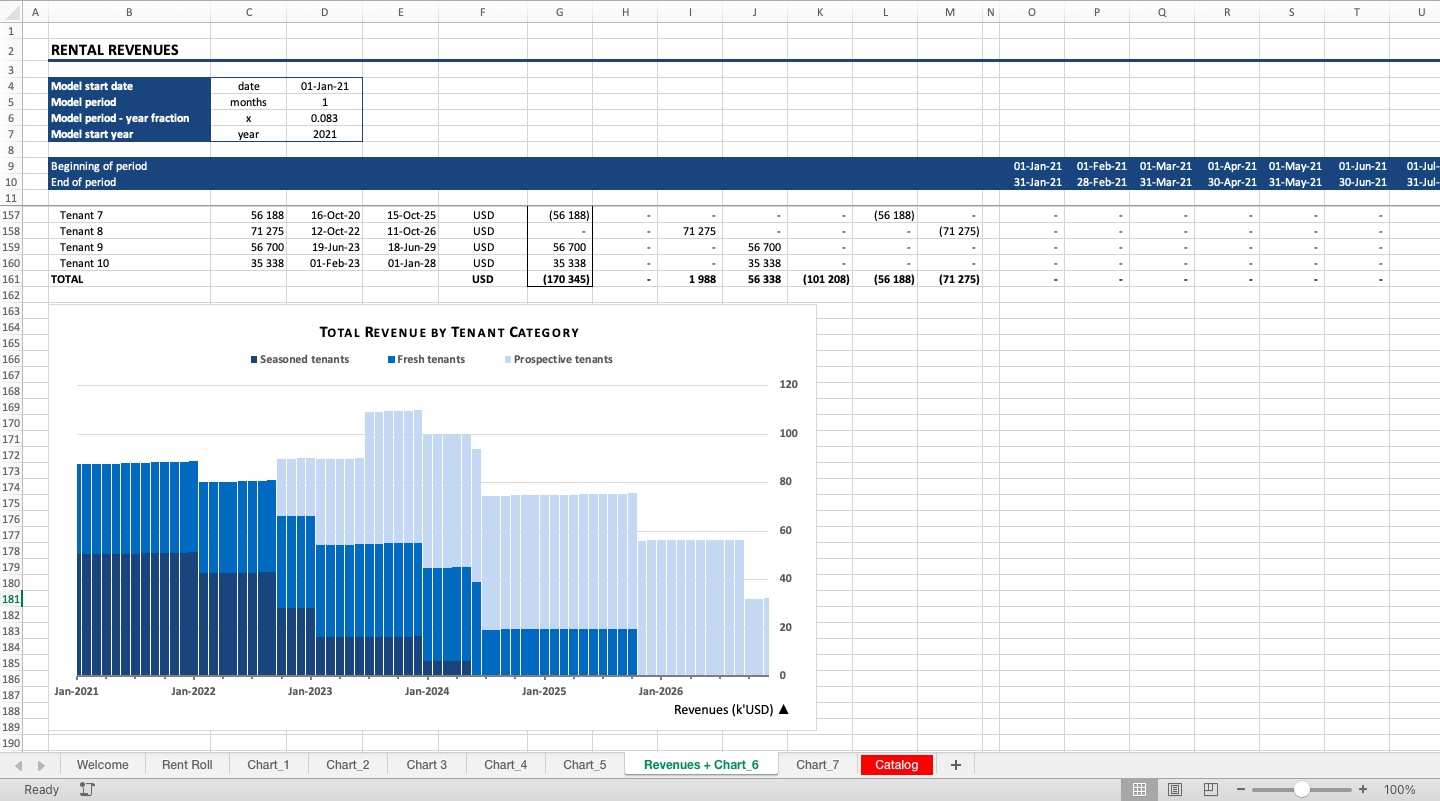Click the Model start date label cell
This screenshot has height=801, width=1440.
(x=129, y=86)
